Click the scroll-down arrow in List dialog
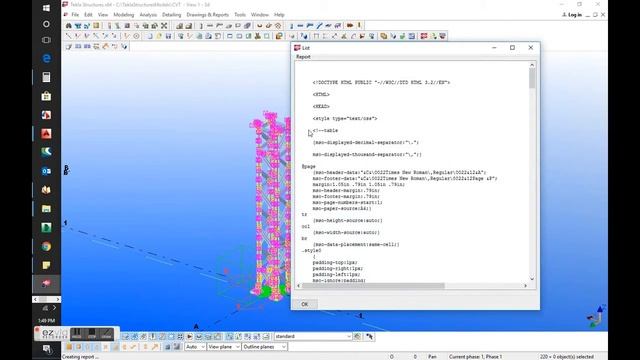640x360 pixels. coord(532,278)
